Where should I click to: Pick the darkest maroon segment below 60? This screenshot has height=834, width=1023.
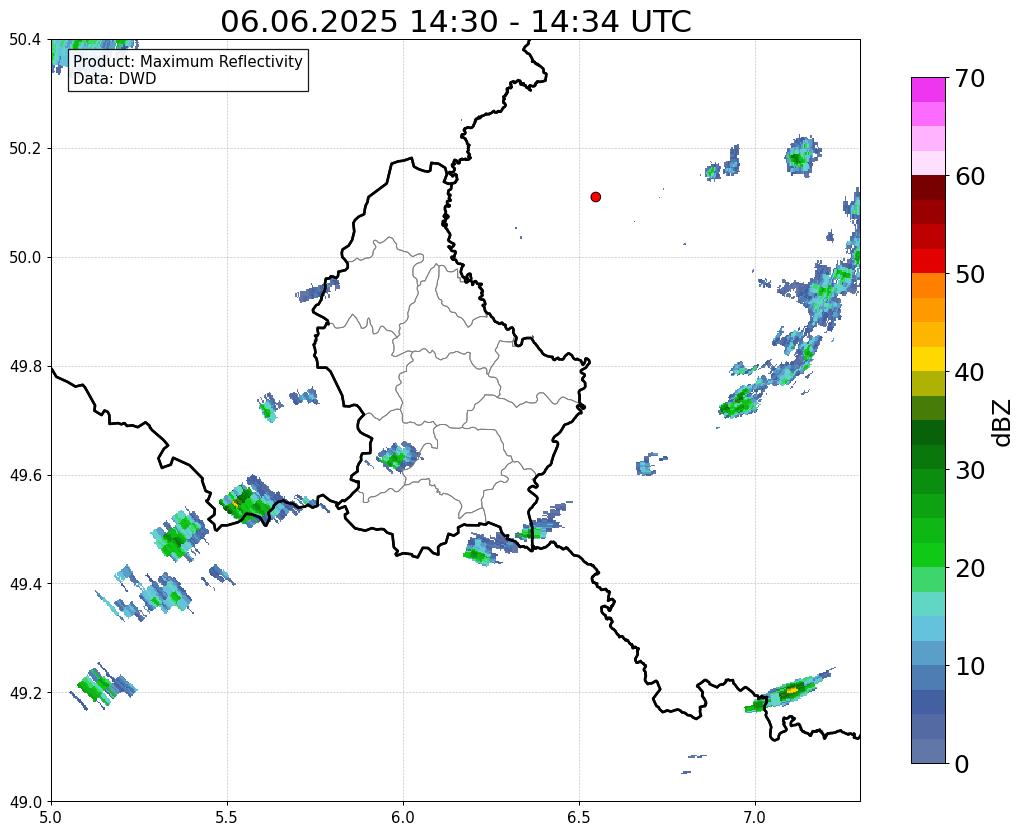928,188
